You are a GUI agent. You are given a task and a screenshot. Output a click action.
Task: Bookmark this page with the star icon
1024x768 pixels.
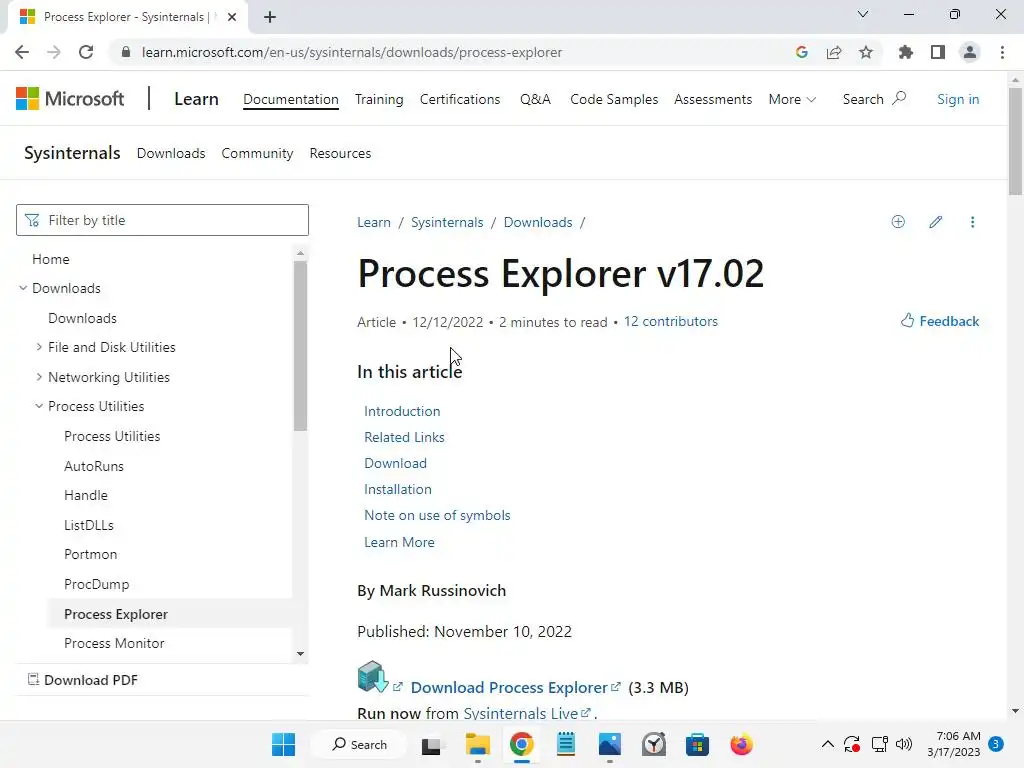point(866,52)
